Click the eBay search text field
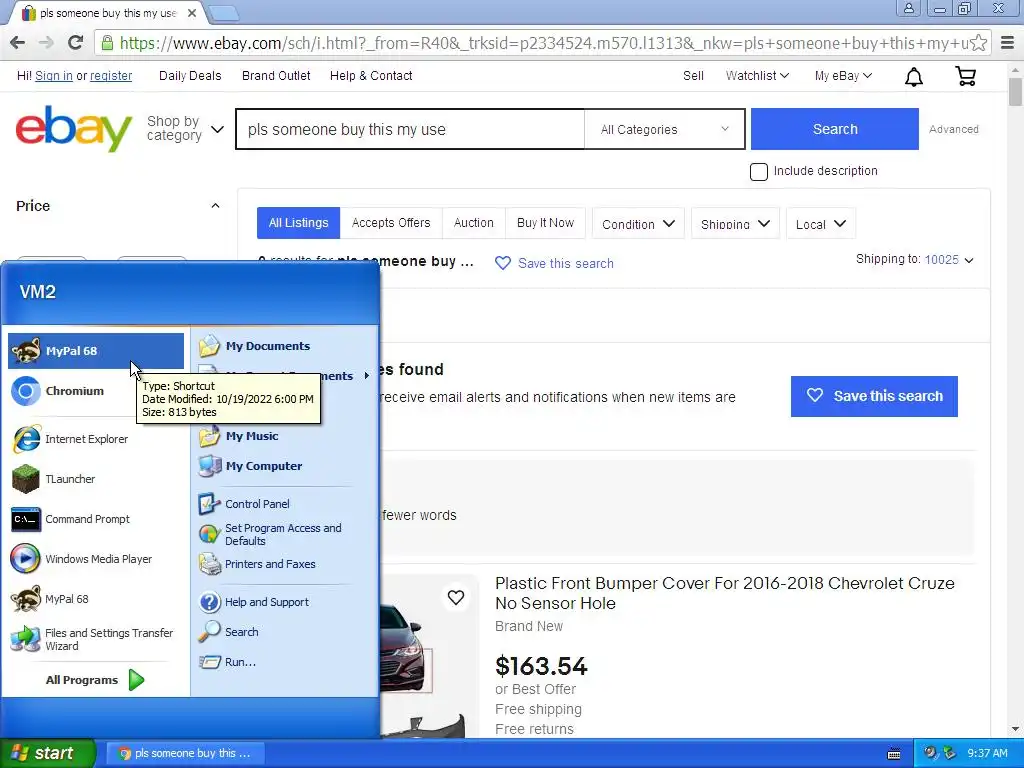Viewport: 1024px width, 768px height. click(410, 129)
